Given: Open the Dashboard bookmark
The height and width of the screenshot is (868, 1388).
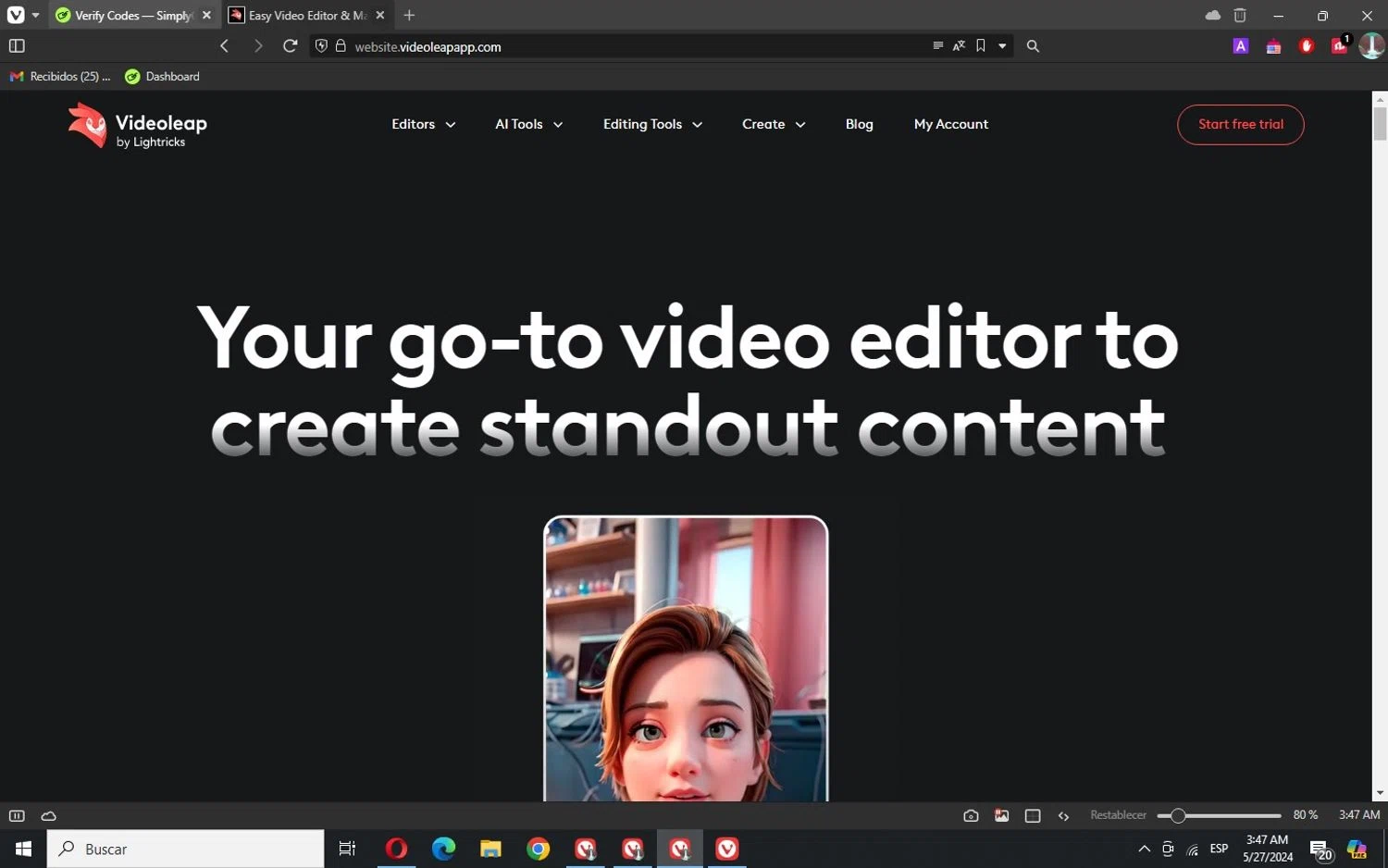Looking at the screenshot, I should pos(163,77).
